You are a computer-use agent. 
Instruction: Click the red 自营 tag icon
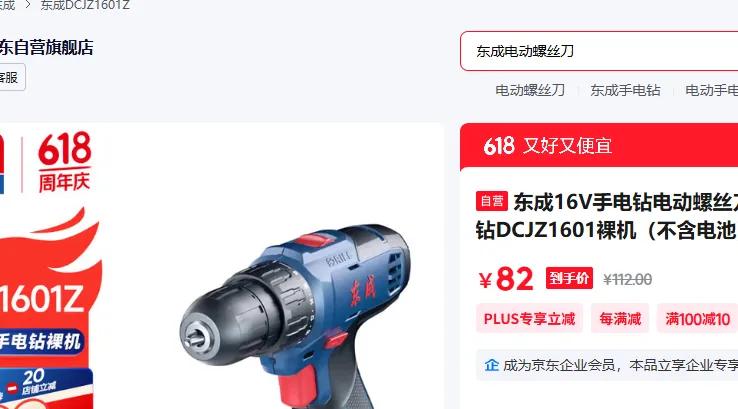pyautogui.click(x=492, y=201)
